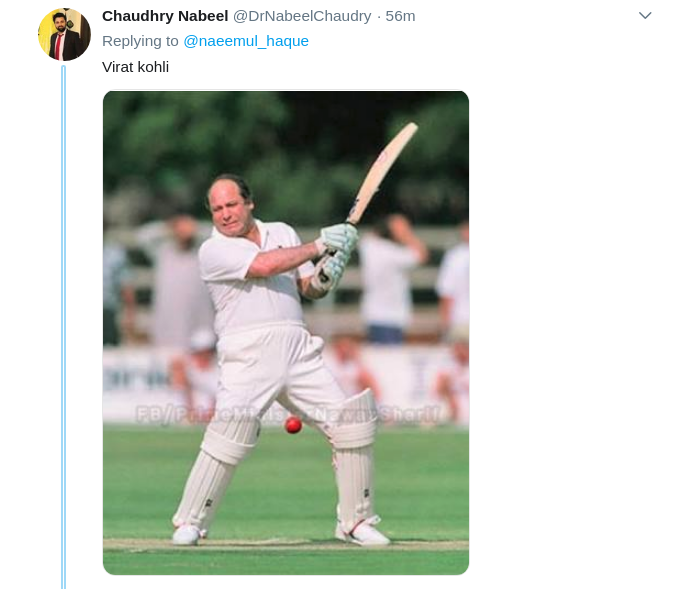Click the "Replying to" label
Screen dimensions: 679x589
tap(140, 41)
